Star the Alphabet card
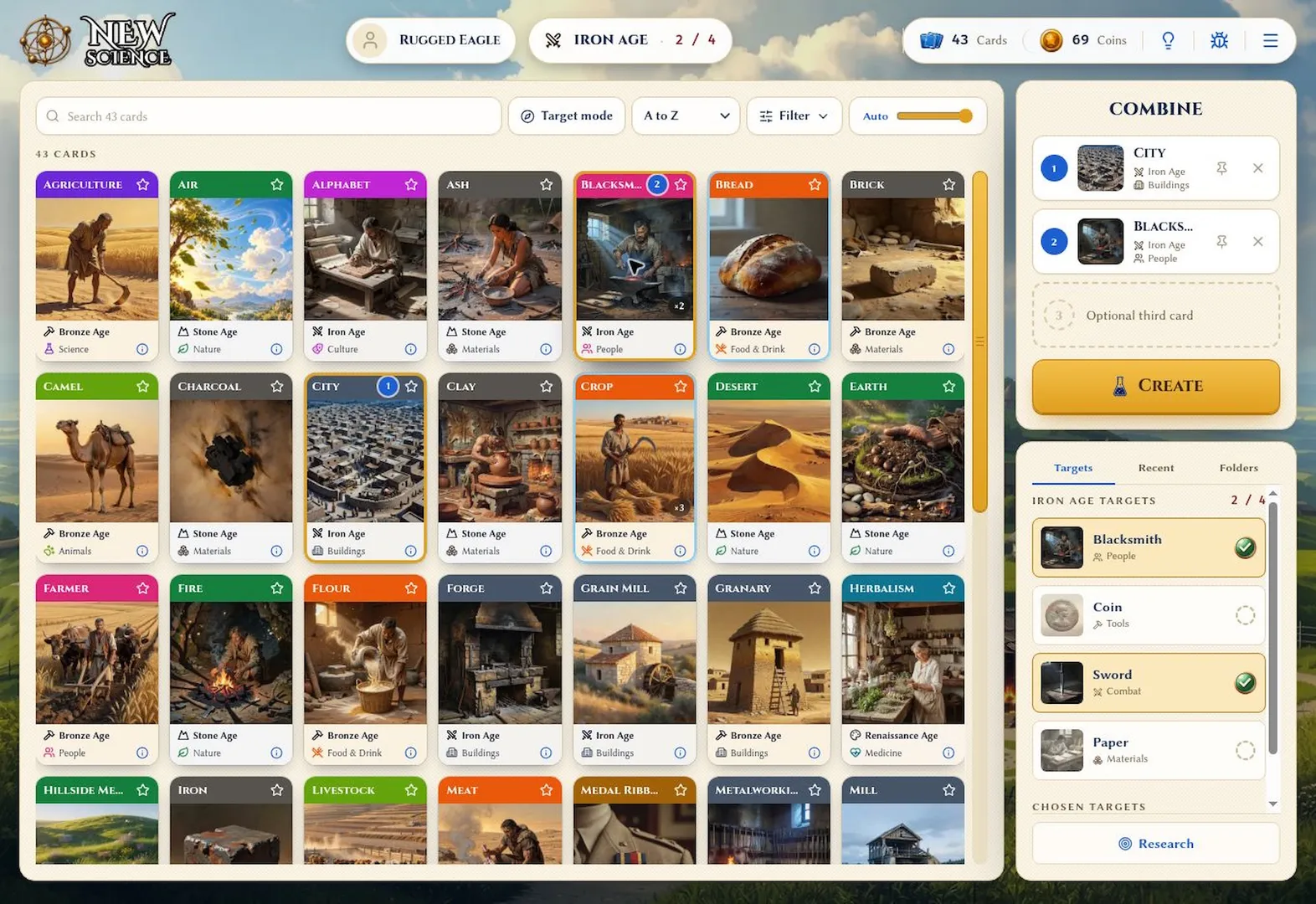This screenshot has width=1316, height=904. (411, 184)
